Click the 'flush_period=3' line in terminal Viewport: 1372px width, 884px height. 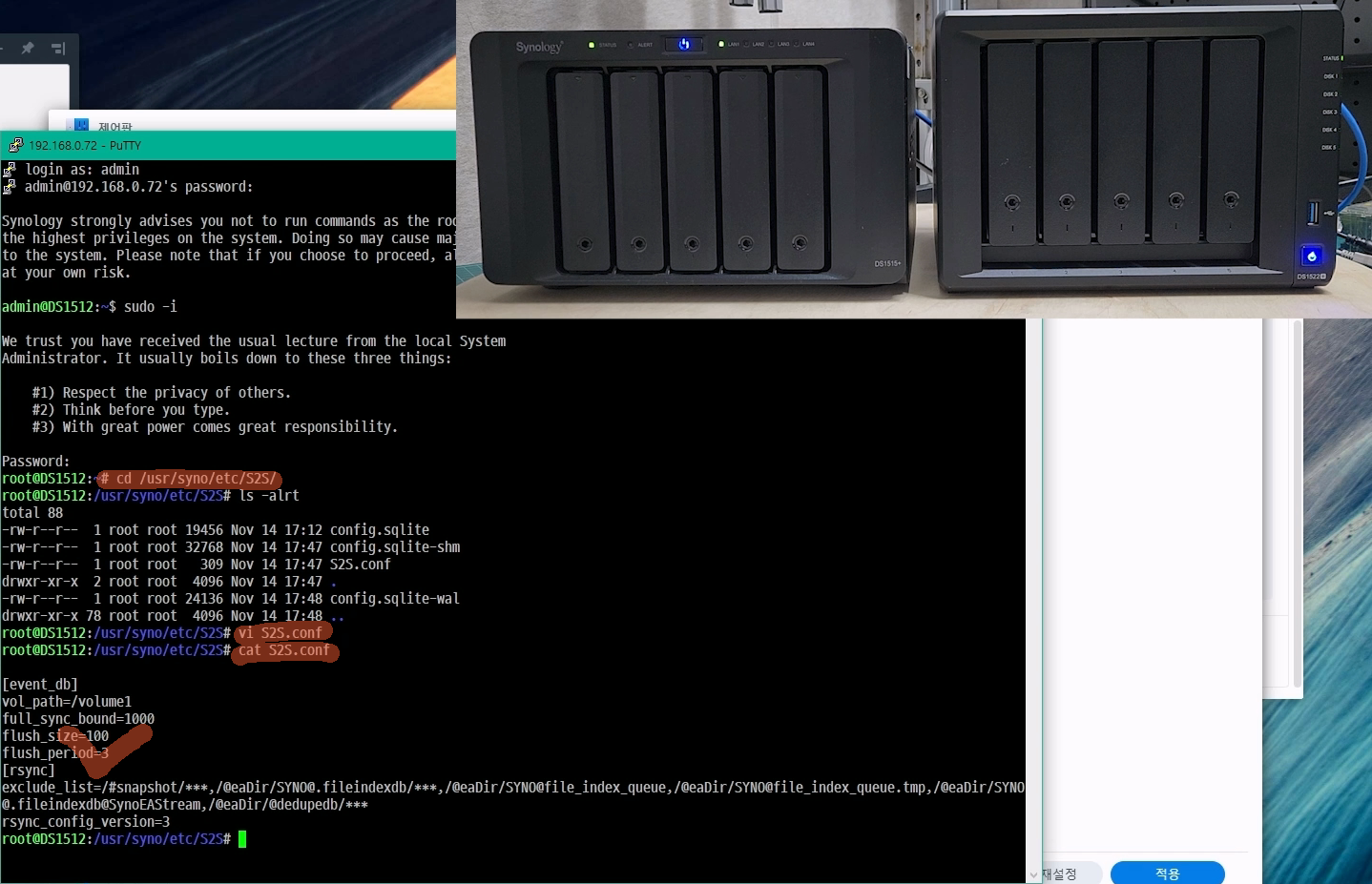click(x=55, y=753)
